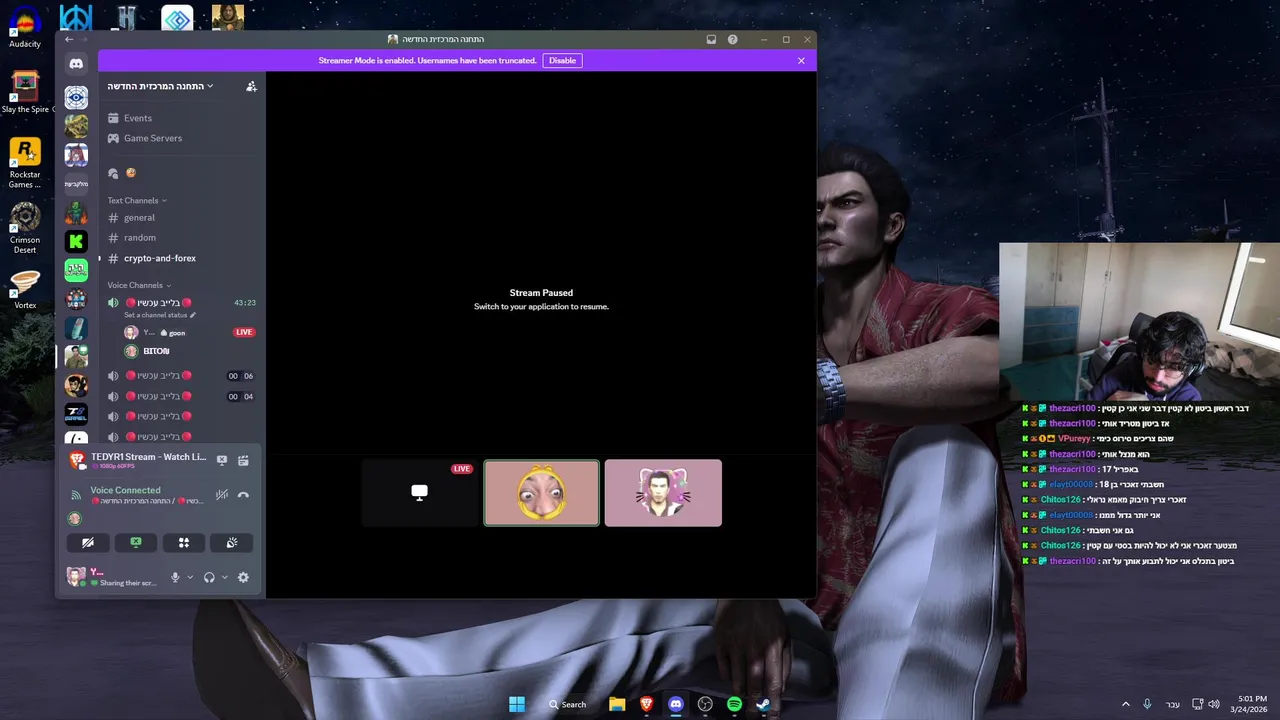Open Game Servers item
1280x720 pixels.
[180, 138]
